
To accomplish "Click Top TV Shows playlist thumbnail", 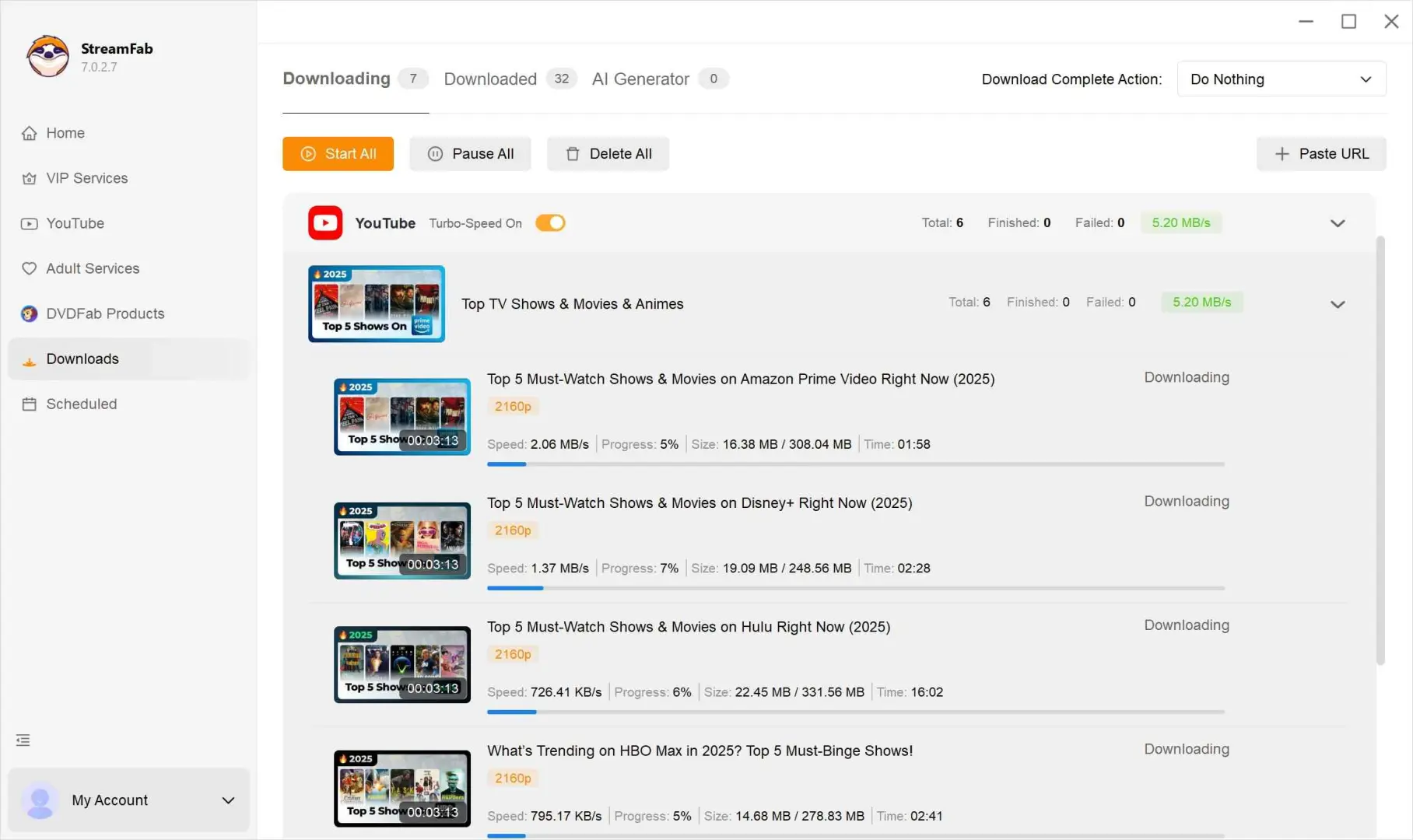I will [x=377, y=304].
